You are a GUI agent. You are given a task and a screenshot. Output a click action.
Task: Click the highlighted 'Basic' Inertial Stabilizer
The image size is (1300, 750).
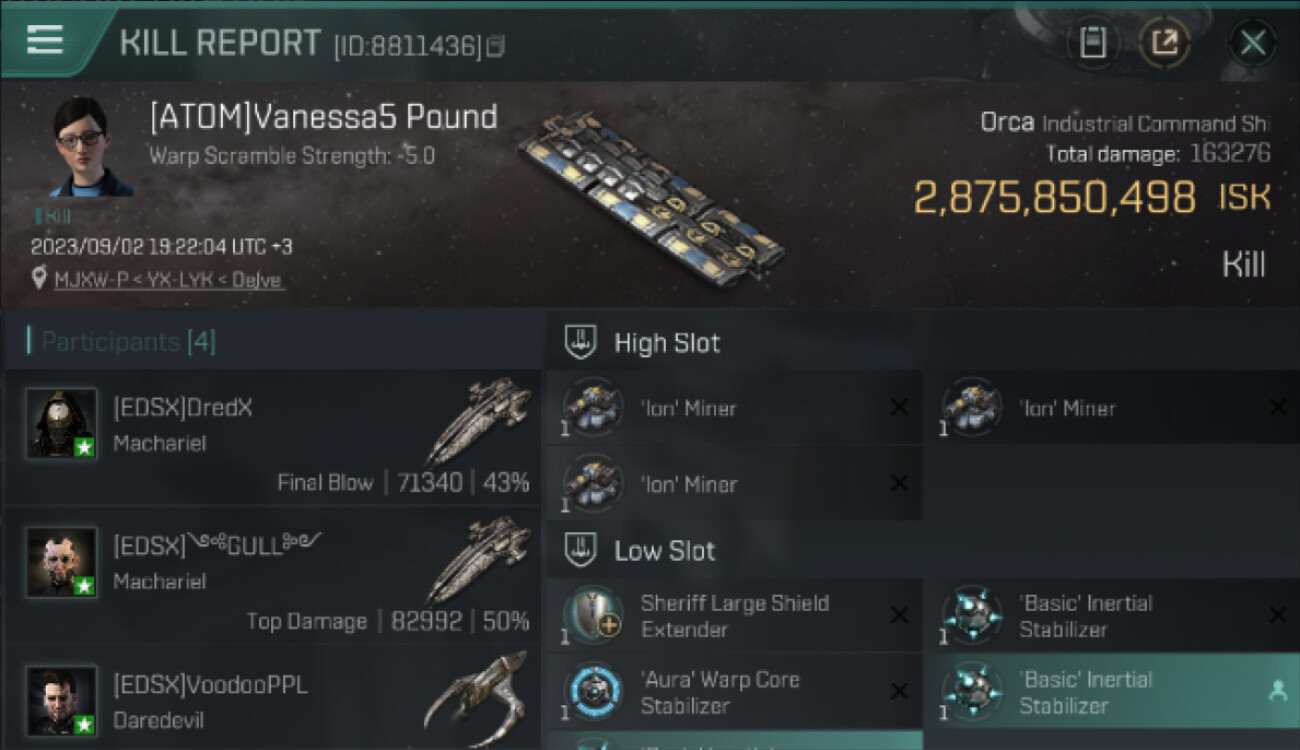click(x=1085, y=692)
